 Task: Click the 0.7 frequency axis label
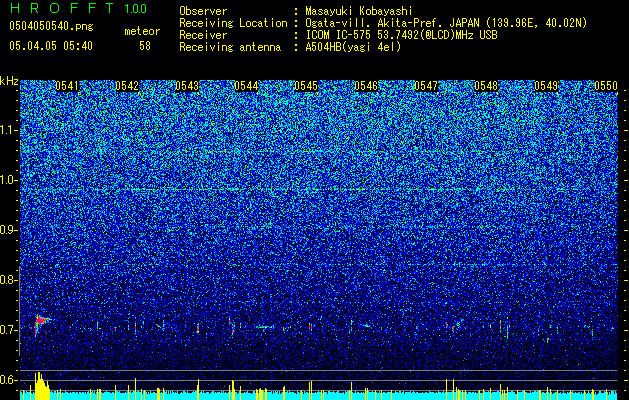click(8, 330)
